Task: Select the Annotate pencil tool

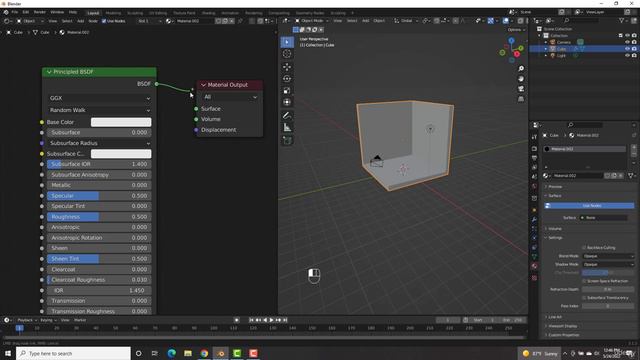Action: click(x=287, y=116)
